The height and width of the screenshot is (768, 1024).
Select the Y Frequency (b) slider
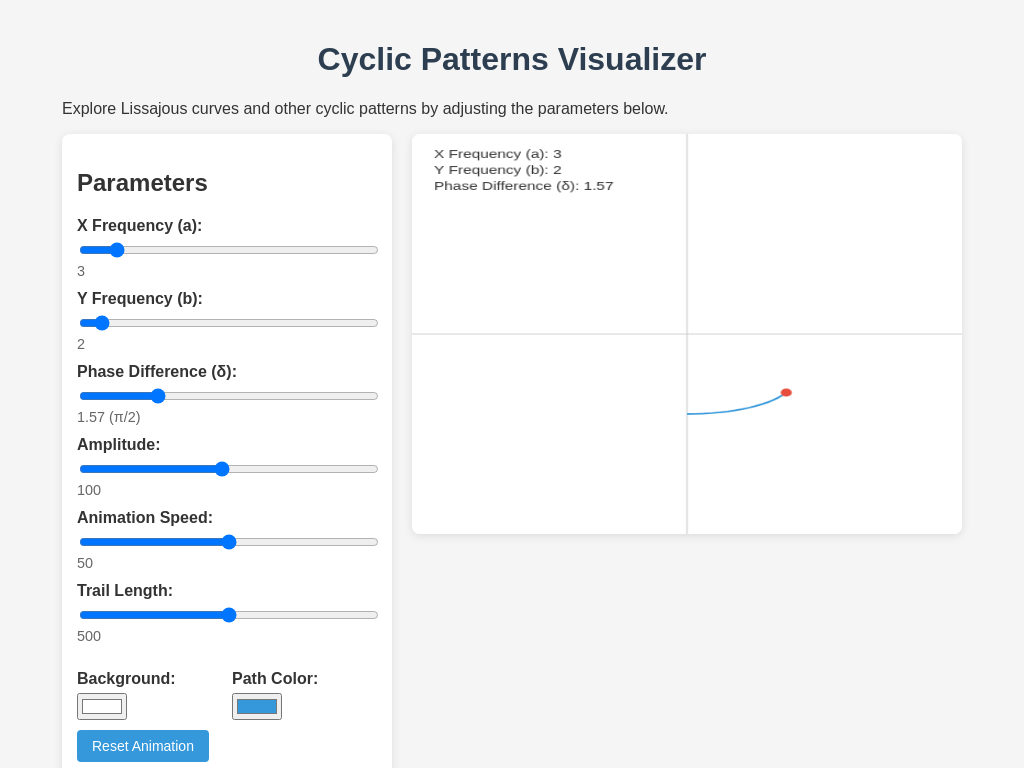coord(101,323)
